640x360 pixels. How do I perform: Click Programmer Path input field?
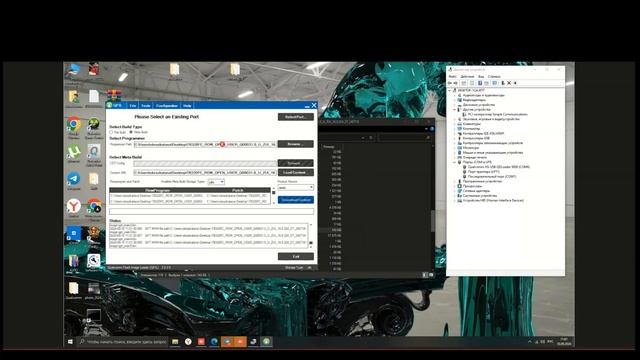205,144
